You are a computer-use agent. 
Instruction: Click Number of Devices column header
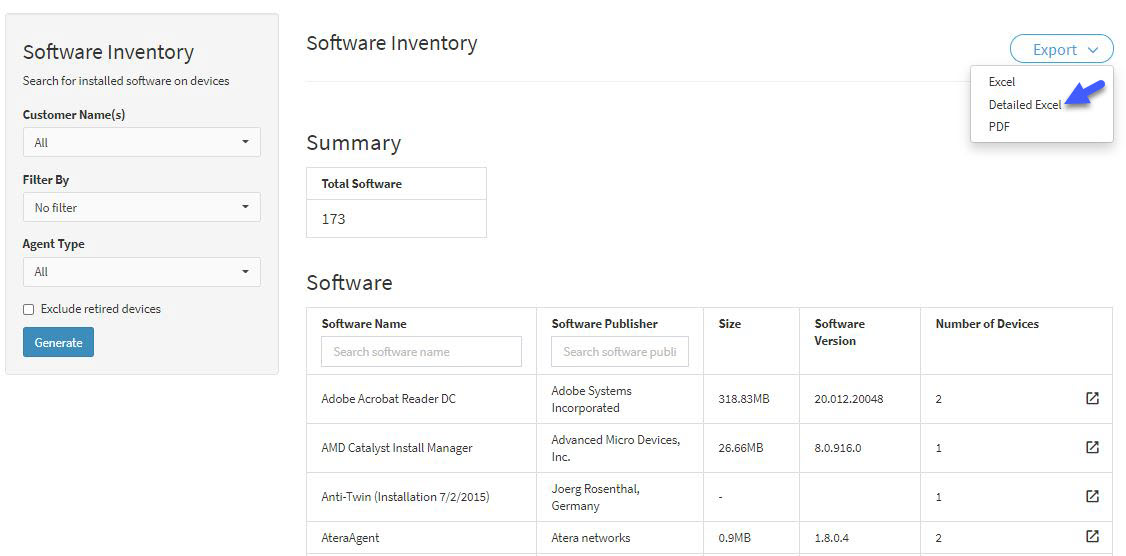pyautogui.click(x=987, y=324)
